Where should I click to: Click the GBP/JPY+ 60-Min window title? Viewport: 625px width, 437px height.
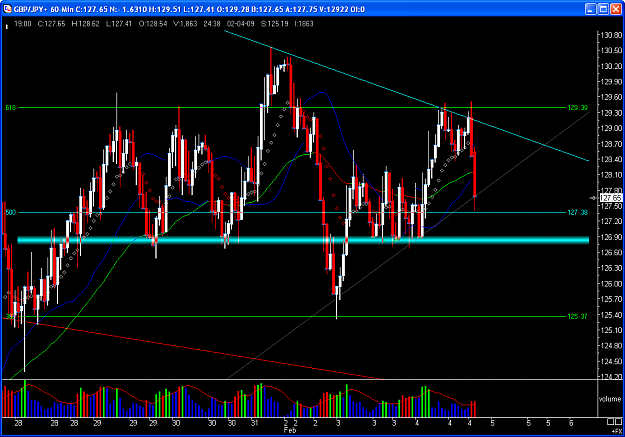44,9
